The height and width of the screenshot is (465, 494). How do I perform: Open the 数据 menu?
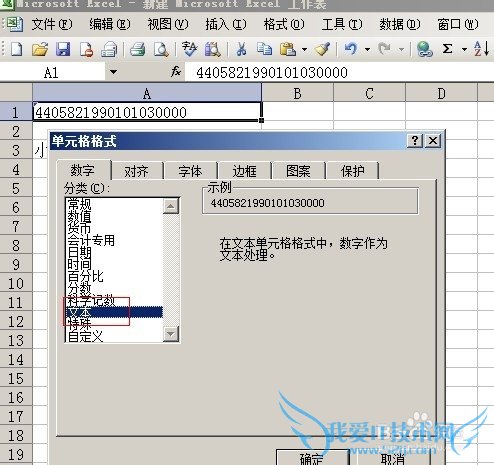coord(400,24)
